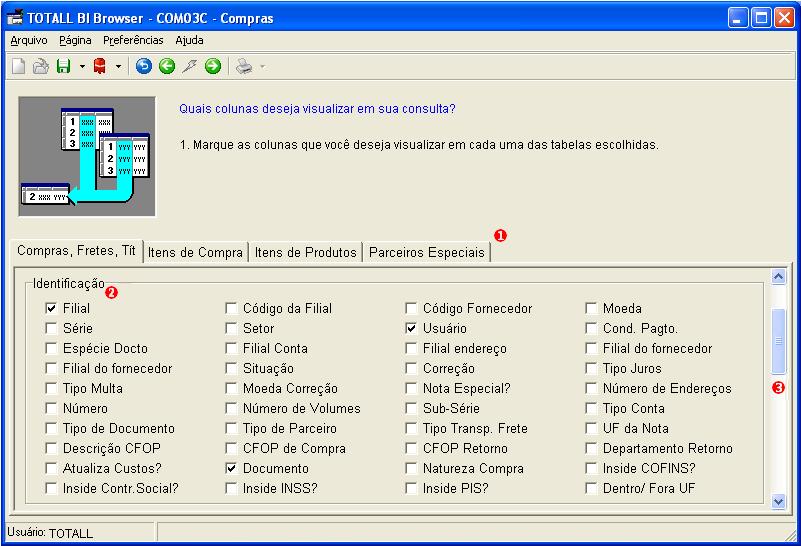This screenshot has width=801, height=546.
Task: Go forward with green right arrow
Action: coord(213,66)
